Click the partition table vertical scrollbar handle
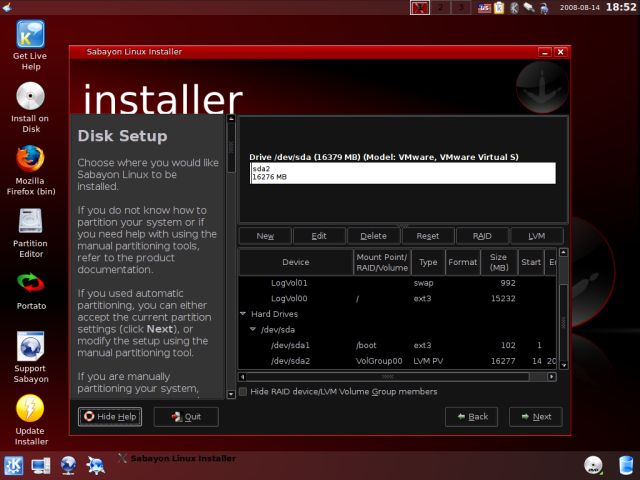Viewport: 640px width, 480px height. click(563, 322)
